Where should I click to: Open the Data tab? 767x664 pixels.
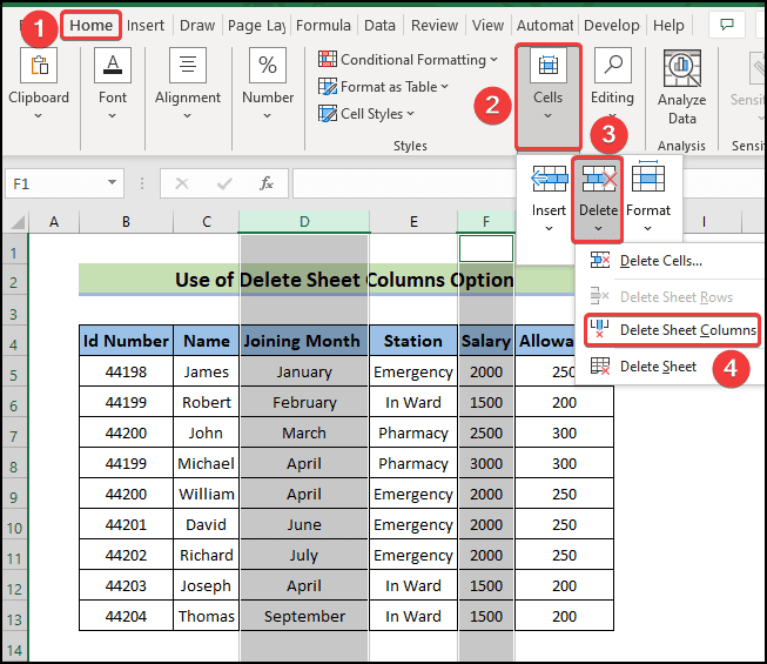pyautogui.click(x=380, y=25)
